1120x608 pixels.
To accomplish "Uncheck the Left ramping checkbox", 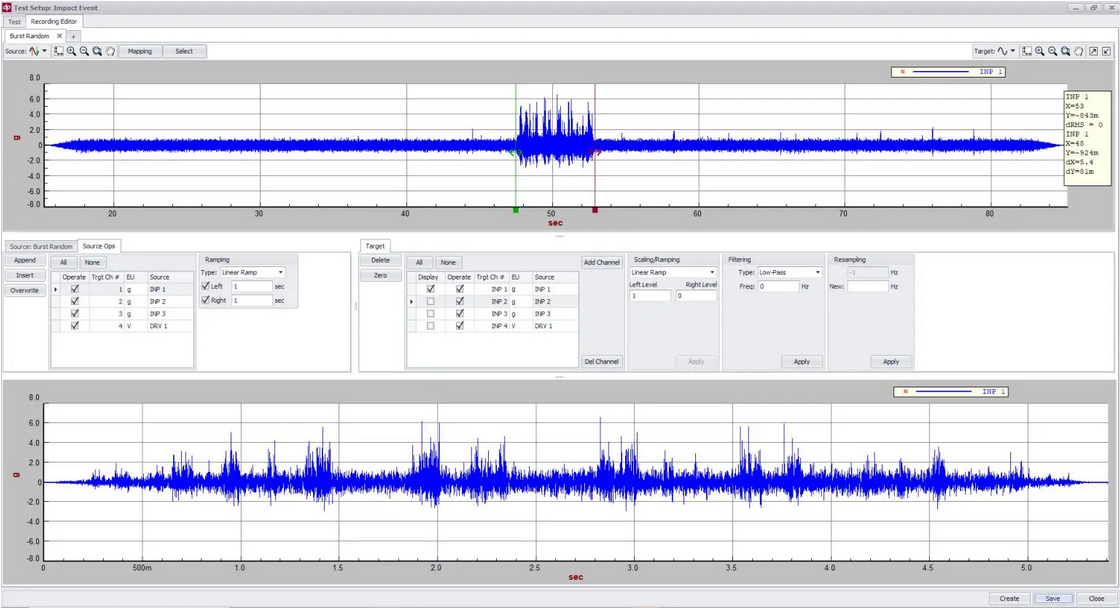I will click(x=206, y=286).
